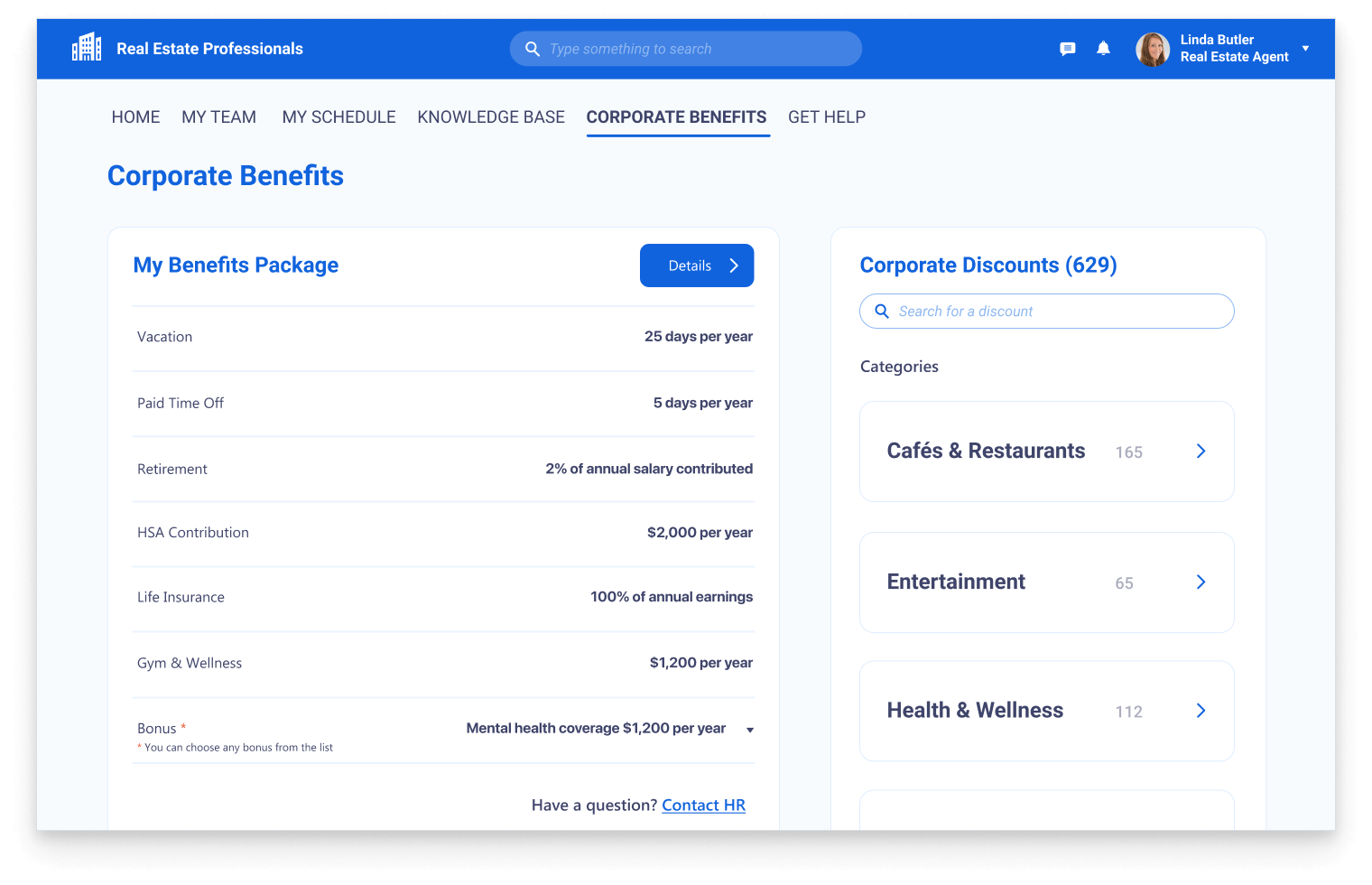1372x885 pixels.
Task: Click the magnifier icon in top search bar
Action: coord(533,49)
